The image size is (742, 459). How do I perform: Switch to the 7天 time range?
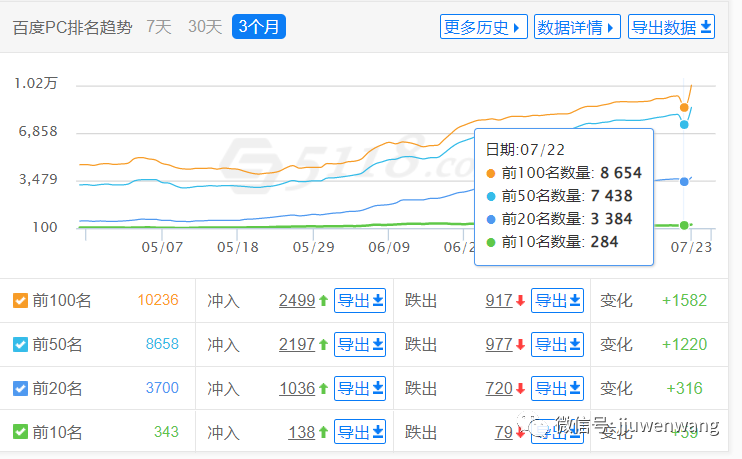159,26
